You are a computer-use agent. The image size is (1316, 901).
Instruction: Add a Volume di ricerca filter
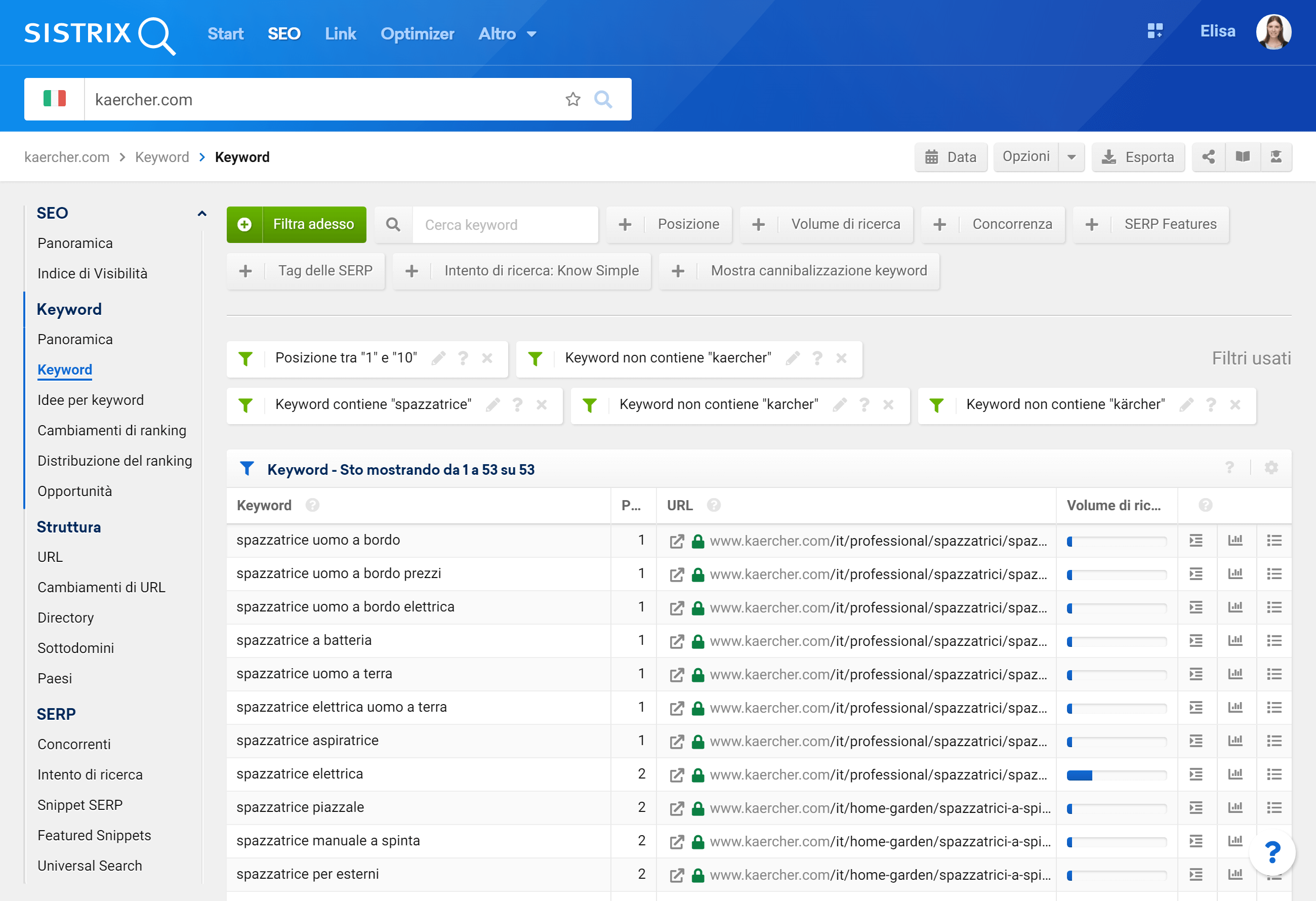pos(826,224)
